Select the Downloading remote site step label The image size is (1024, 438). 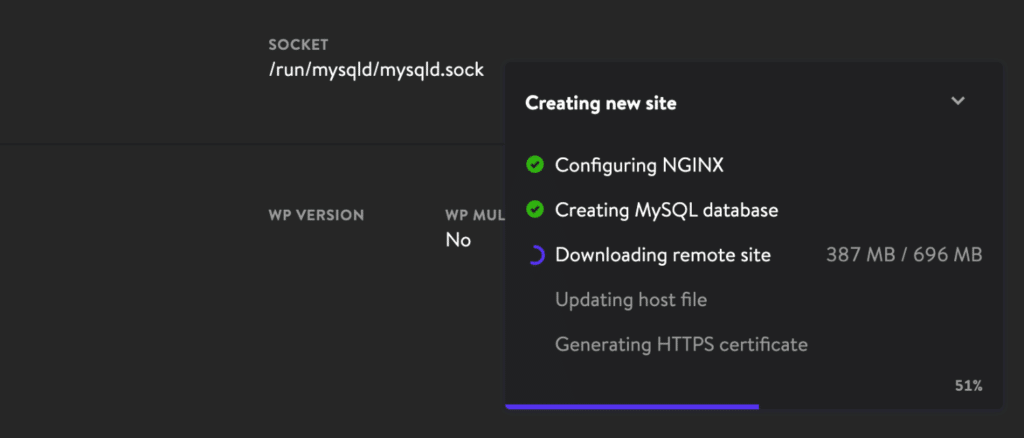tap(663, 255)
